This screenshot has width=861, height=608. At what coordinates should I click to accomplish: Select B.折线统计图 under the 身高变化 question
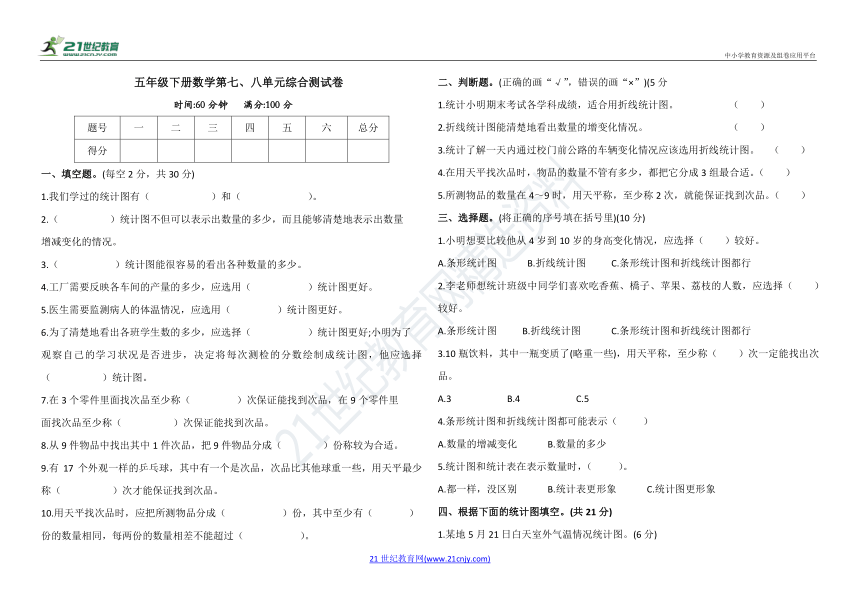[x=556, y=263]
